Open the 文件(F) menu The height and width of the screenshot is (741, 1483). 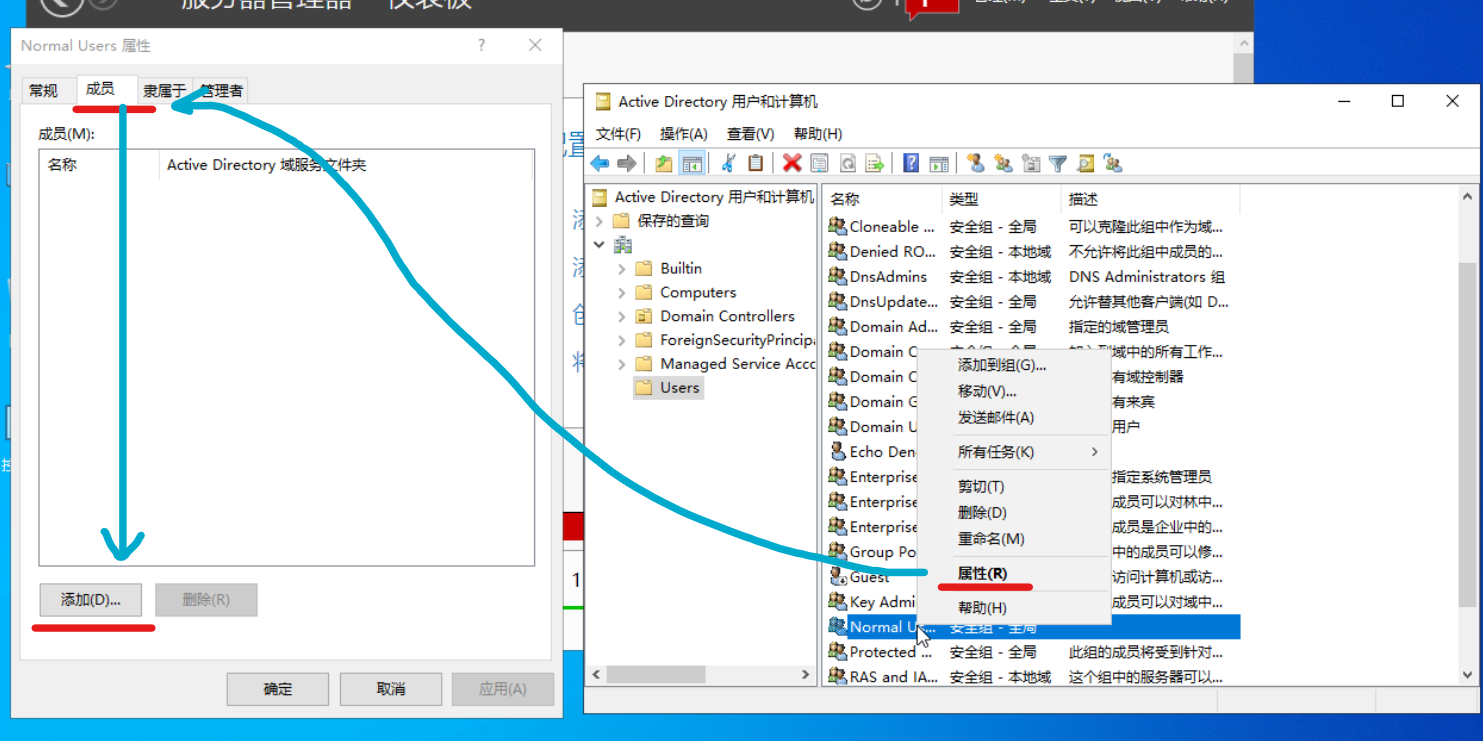(x=618, y=134)
